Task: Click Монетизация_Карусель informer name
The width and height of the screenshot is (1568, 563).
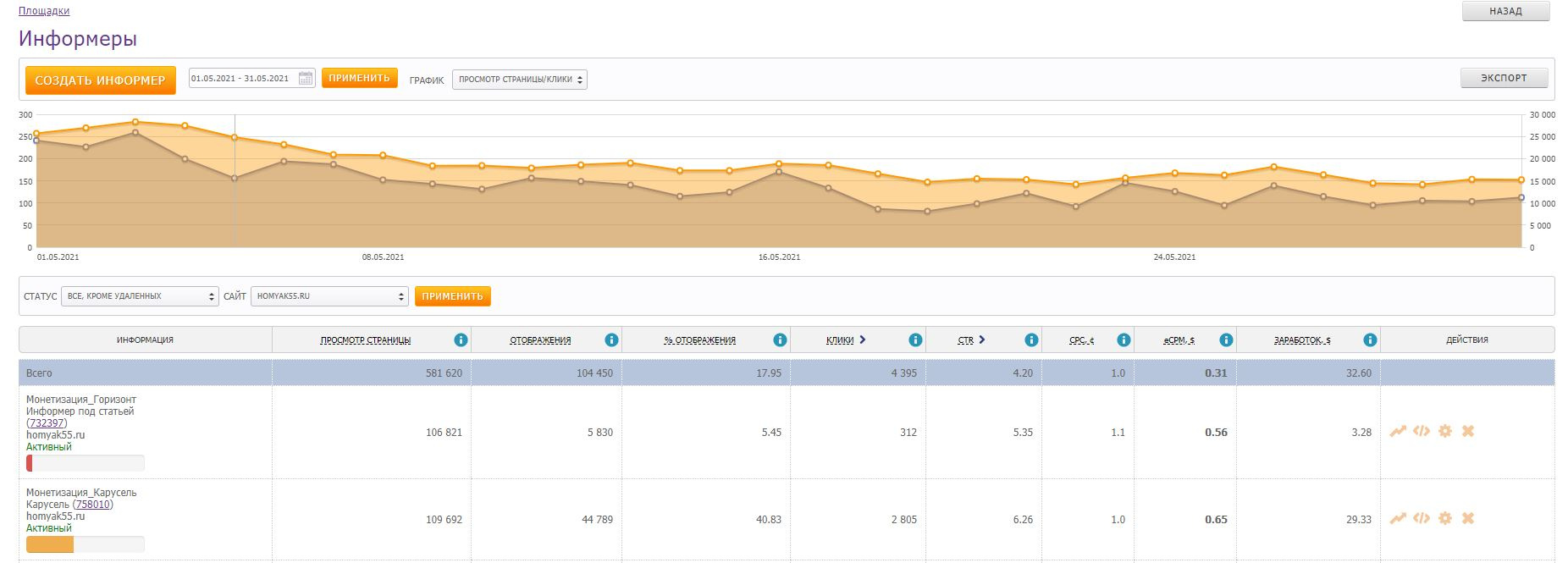Action: (x=81, y=493)
